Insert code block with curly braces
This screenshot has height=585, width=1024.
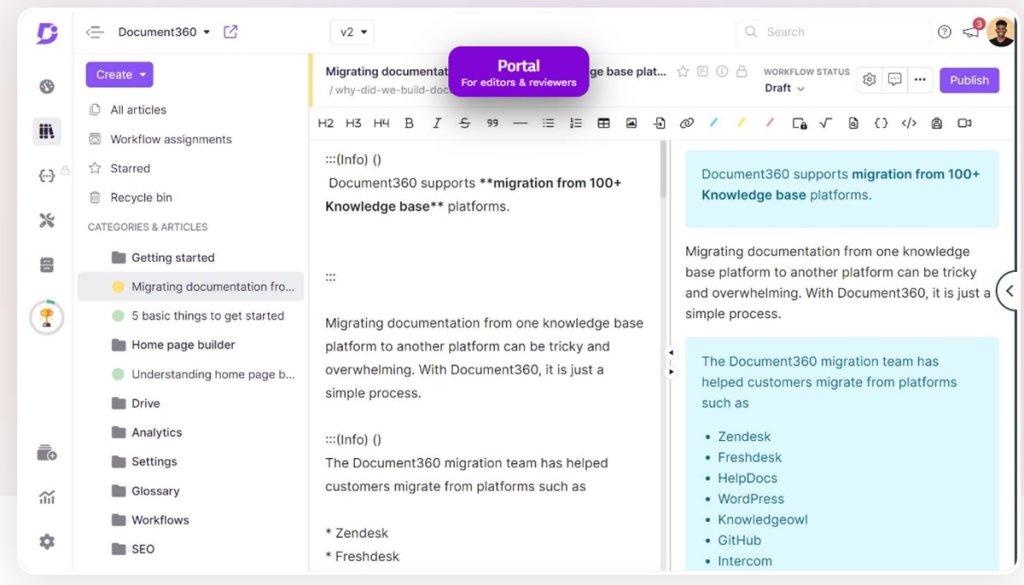[881, 123]
